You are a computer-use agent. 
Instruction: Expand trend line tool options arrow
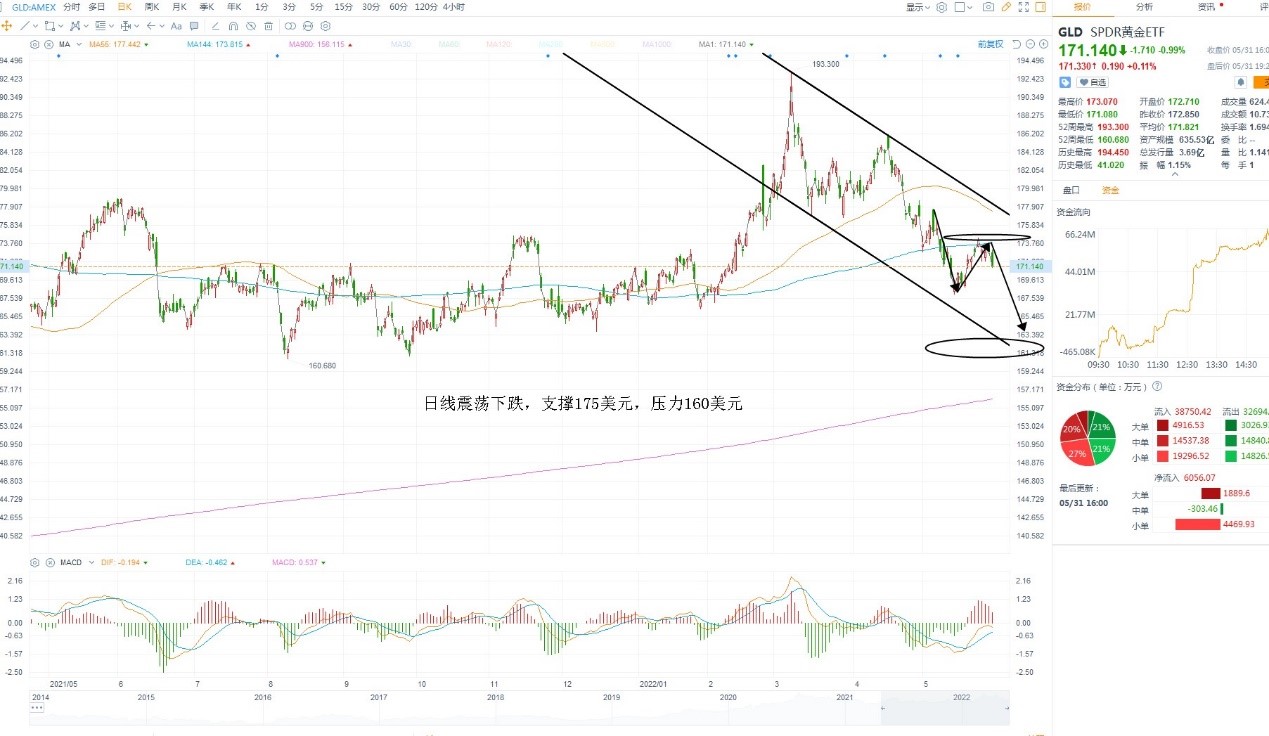36,26
